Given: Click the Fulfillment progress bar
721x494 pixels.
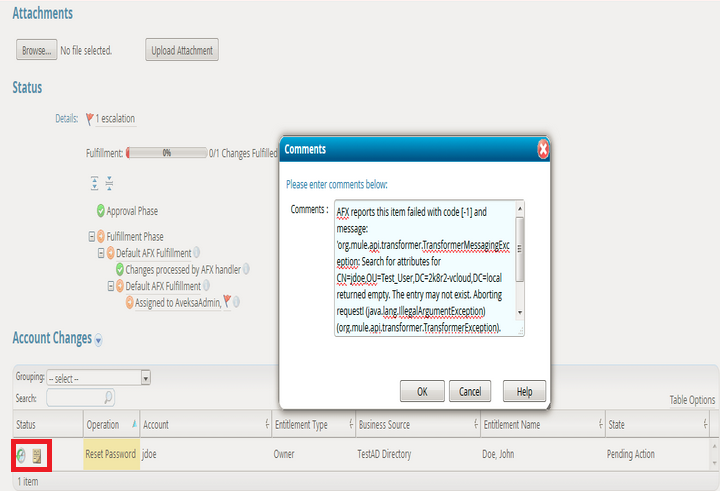Looking at the screenshot, I should coord(166,153).
